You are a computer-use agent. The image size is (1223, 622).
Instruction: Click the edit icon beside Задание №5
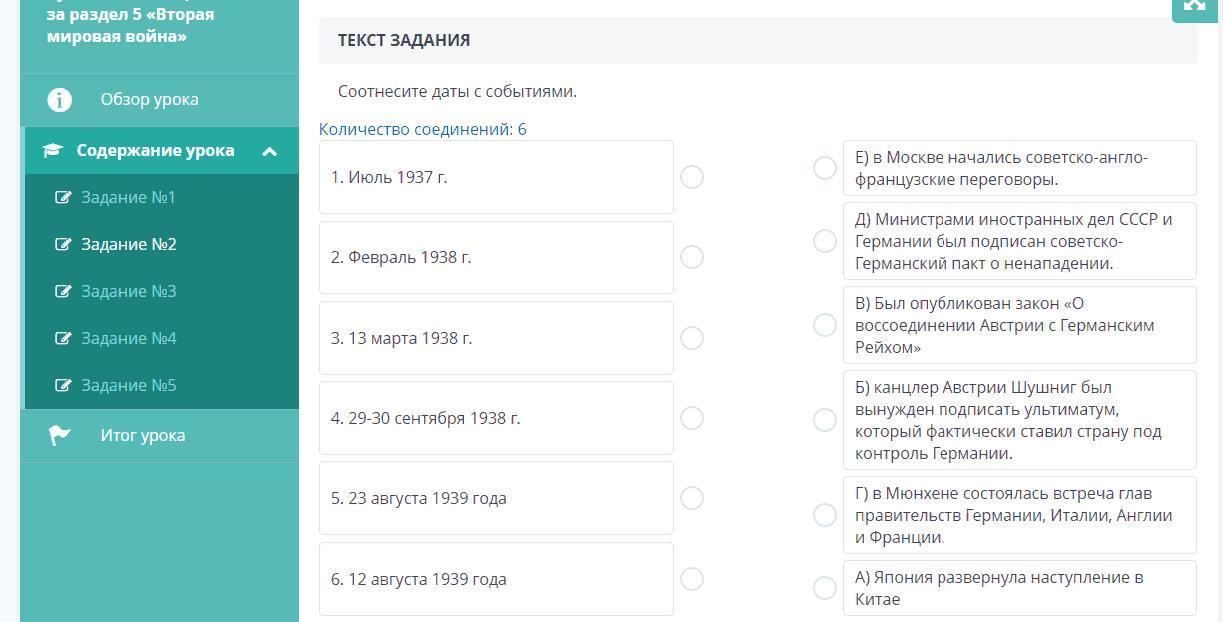(63, 386)
